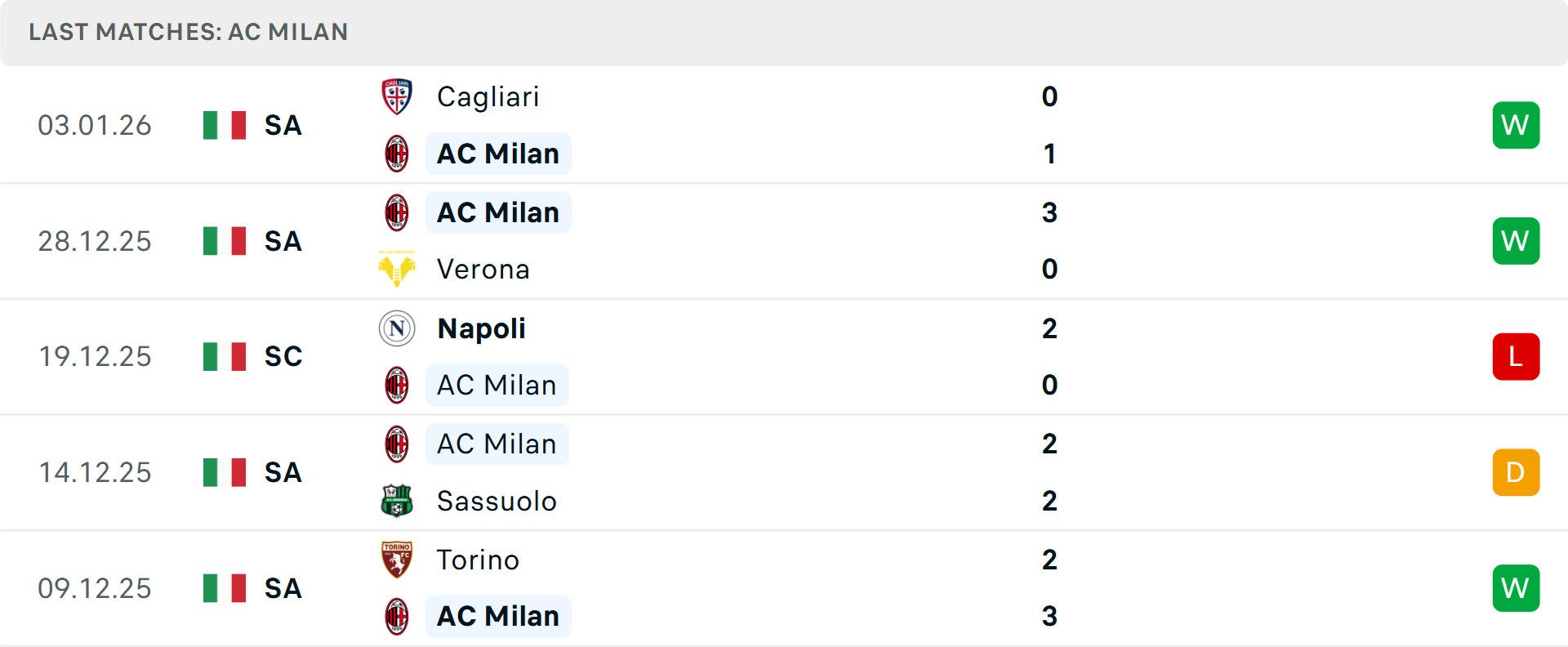
Task: Click Italy flag beside 03.01.26 match
Action: (x=225, y=126)
